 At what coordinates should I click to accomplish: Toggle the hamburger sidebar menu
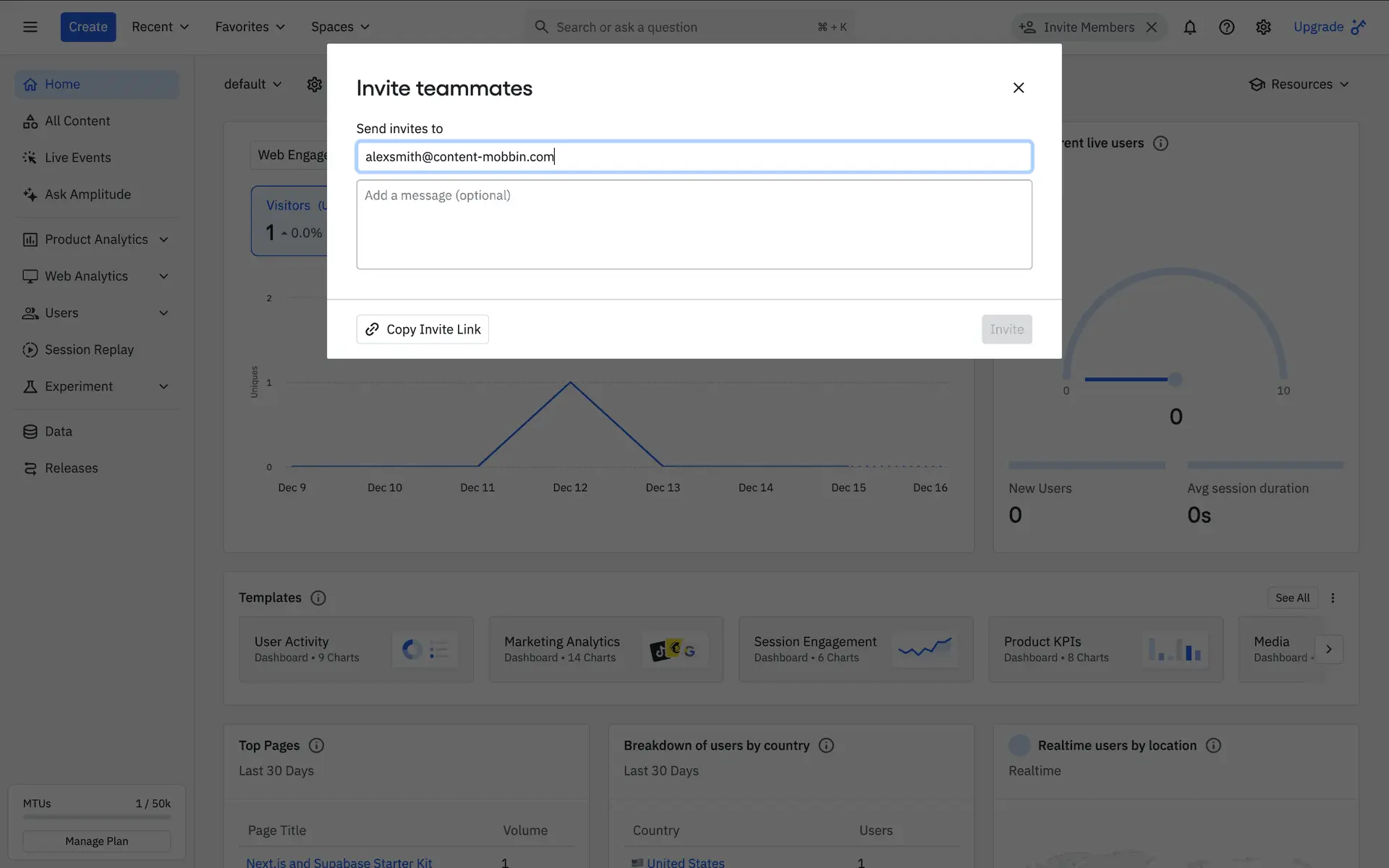tap(30, 27)
